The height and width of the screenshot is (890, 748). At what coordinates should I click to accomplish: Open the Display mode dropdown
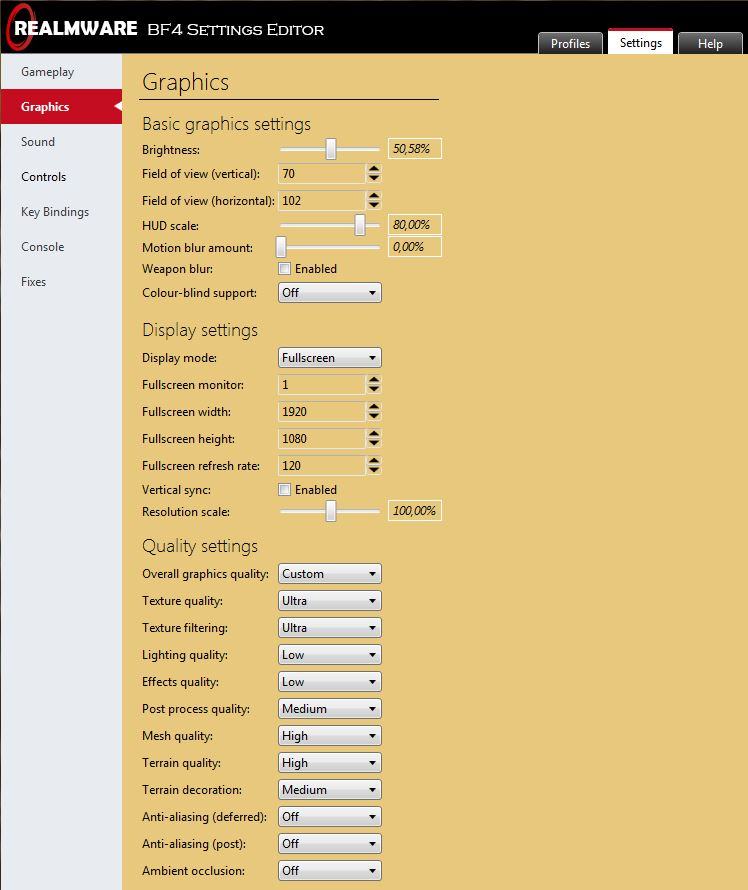(x=330, y=358)
